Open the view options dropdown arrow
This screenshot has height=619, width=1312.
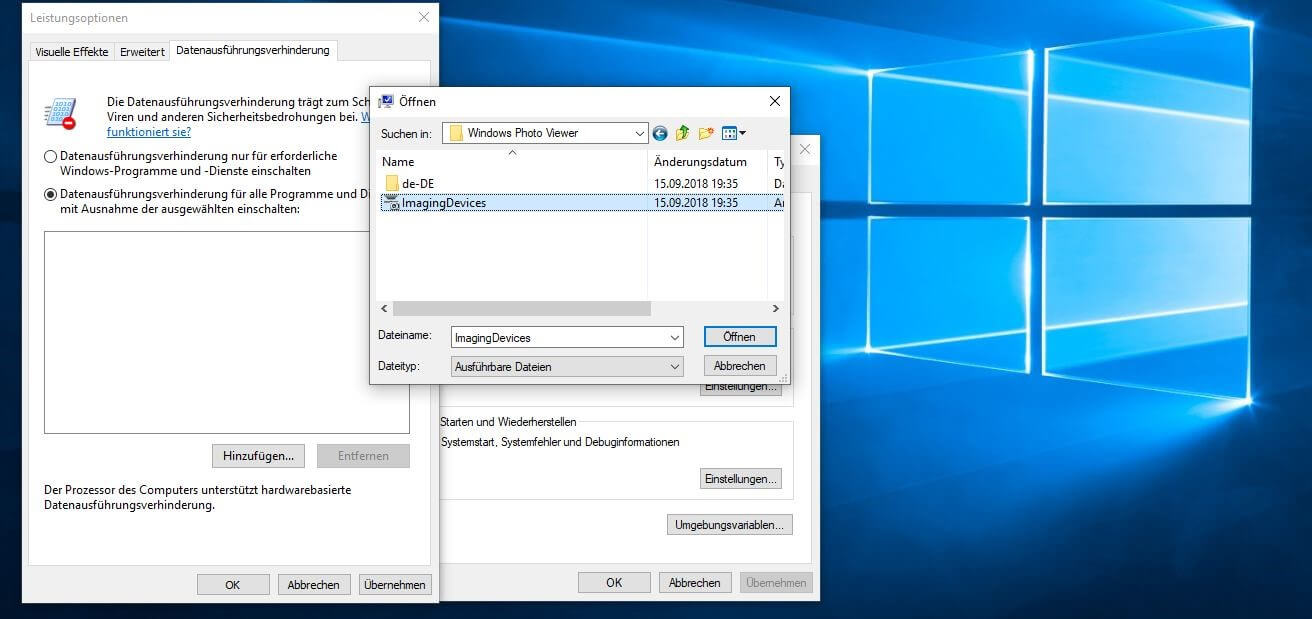[743, 133]
